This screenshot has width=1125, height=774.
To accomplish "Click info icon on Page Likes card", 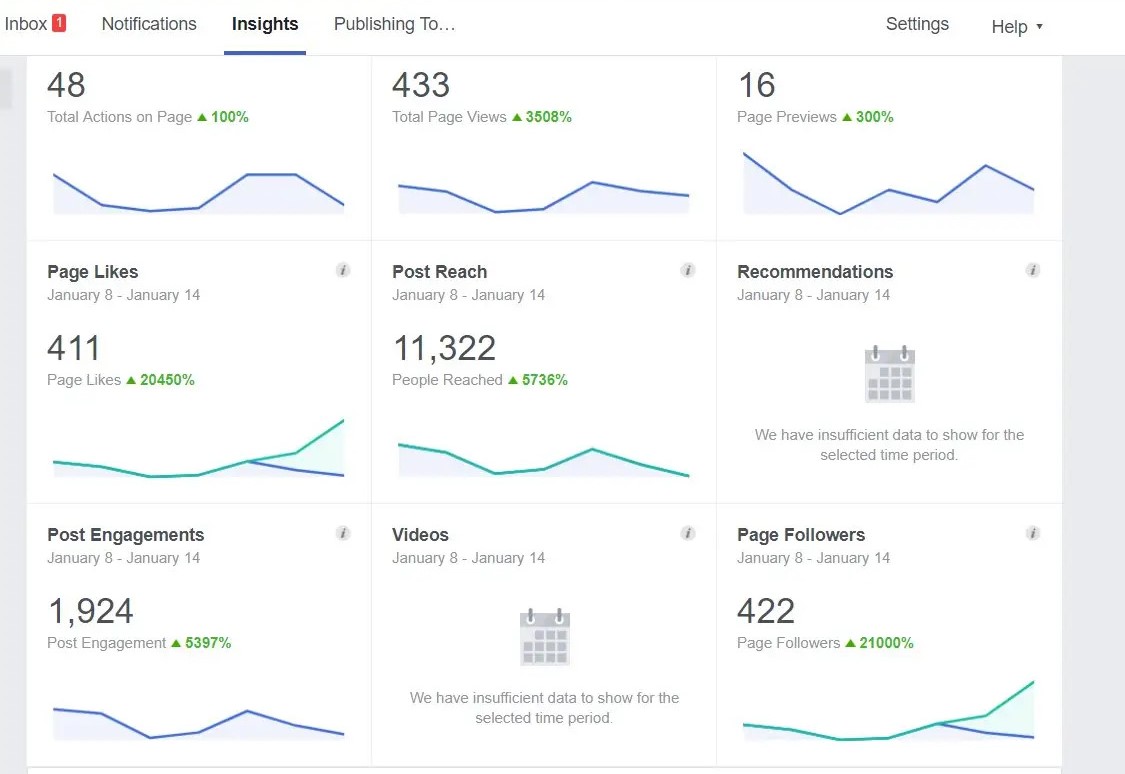I will click(343, 270).
